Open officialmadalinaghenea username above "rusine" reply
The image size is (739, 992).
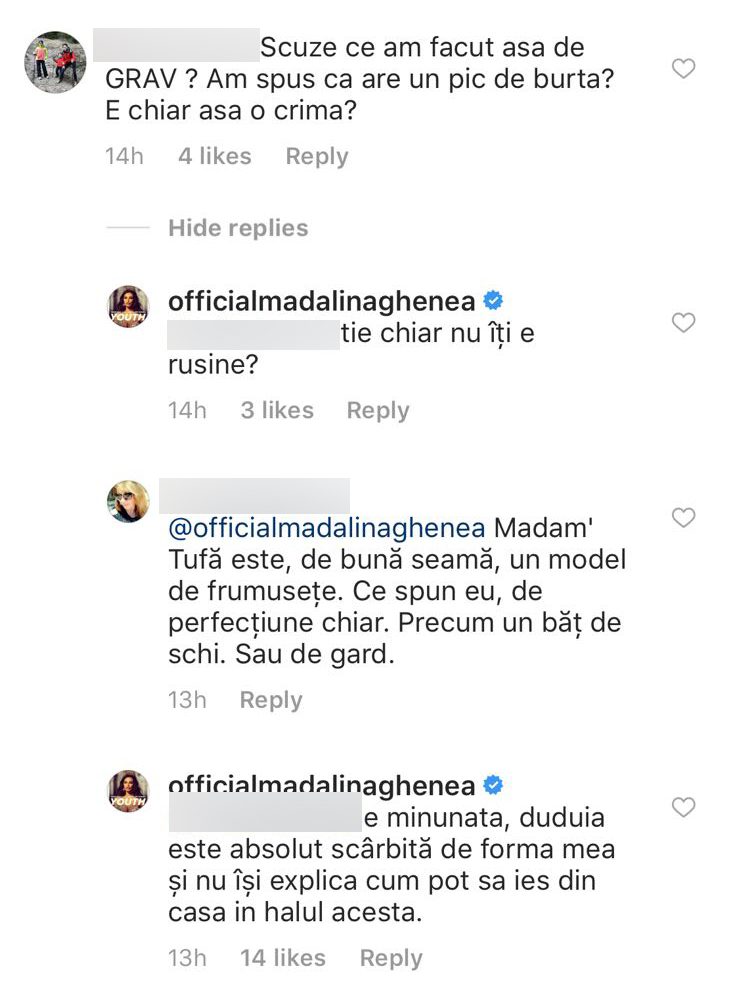tap(322, 300)
